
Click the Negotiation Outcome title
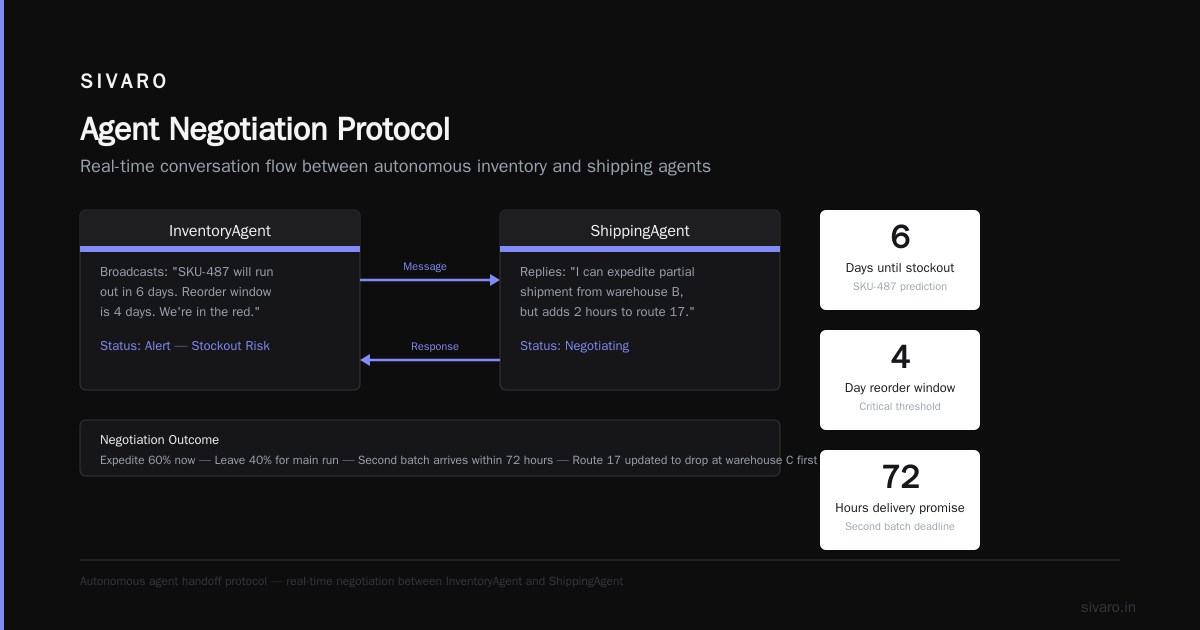159,439
